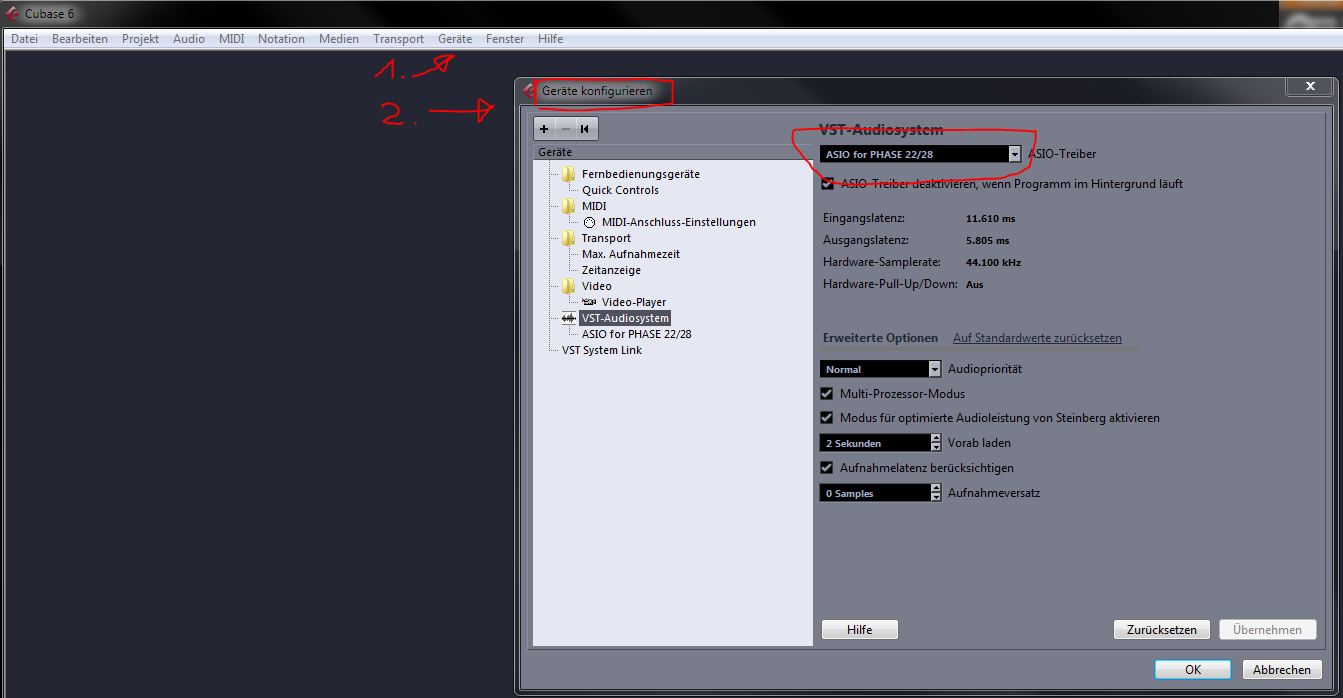
Task: Toggle Aufnahmelatenz berücksichtigen checkbox
Action: click(x=827, y=467)
